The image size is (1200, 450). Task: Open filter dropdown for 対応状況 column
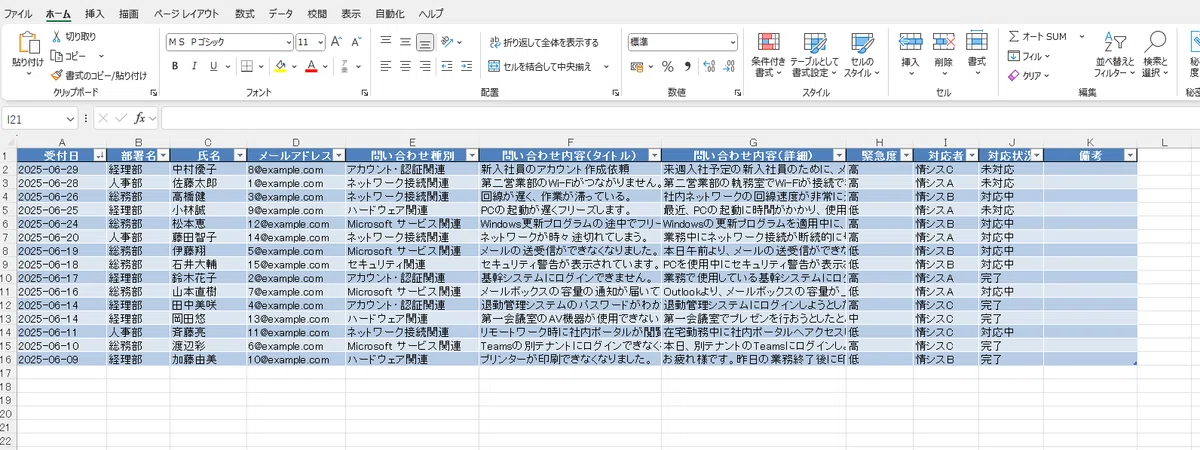1037,156
